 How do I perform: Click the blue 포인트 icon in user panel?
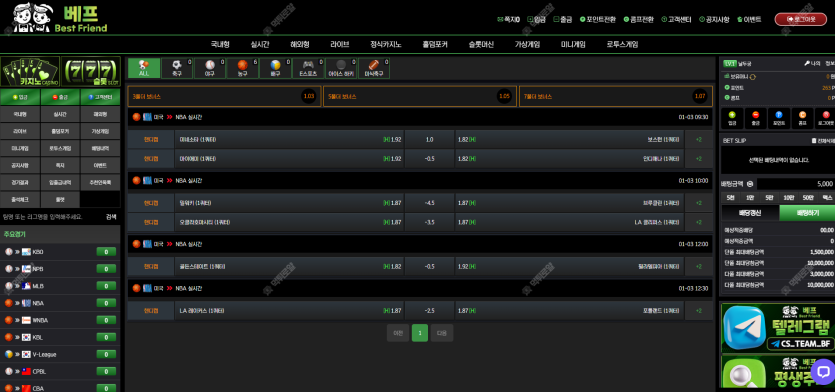(x=779, y=118)
